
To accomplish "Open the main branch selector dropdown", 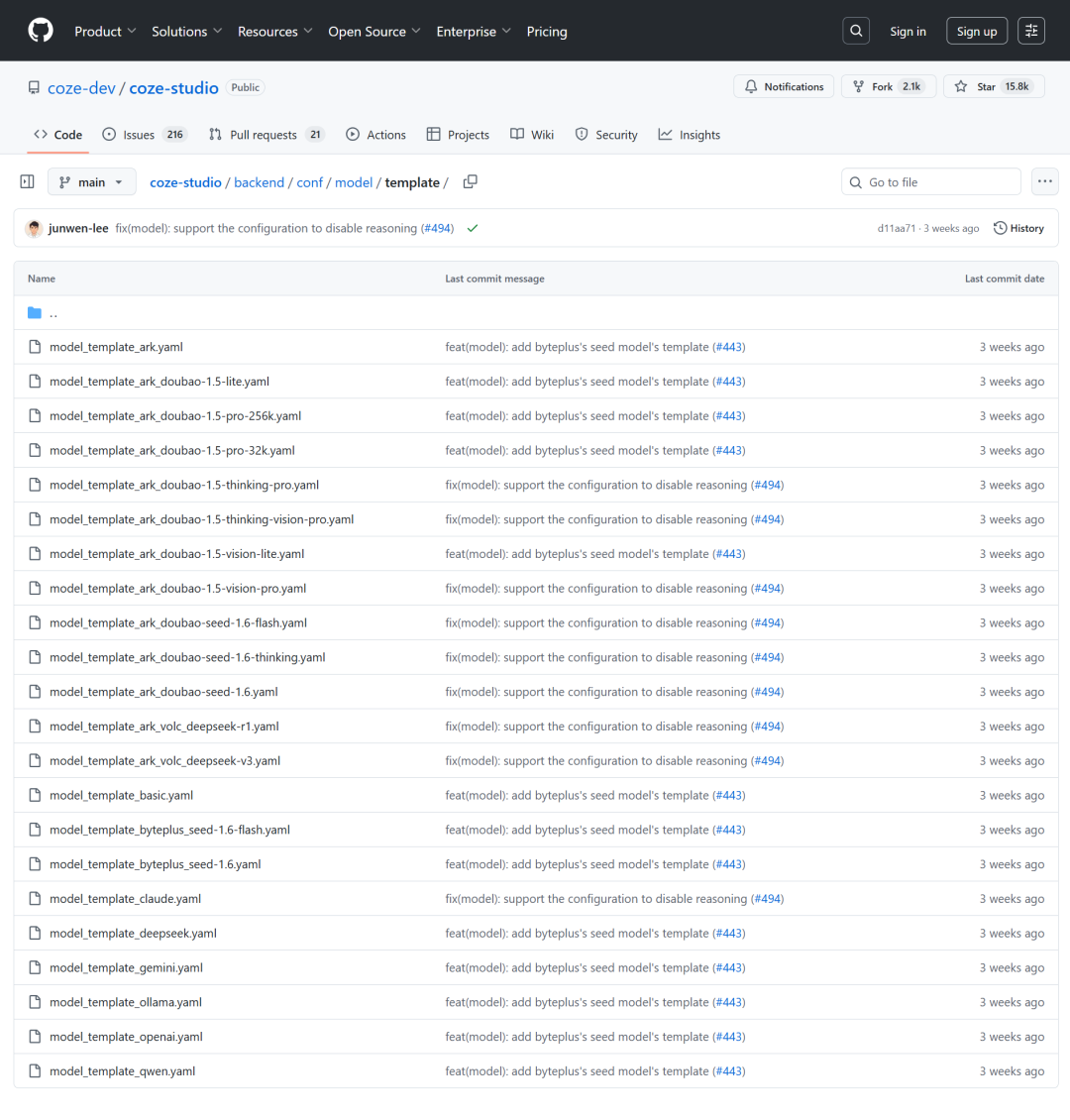I will [x=91, y=182].
